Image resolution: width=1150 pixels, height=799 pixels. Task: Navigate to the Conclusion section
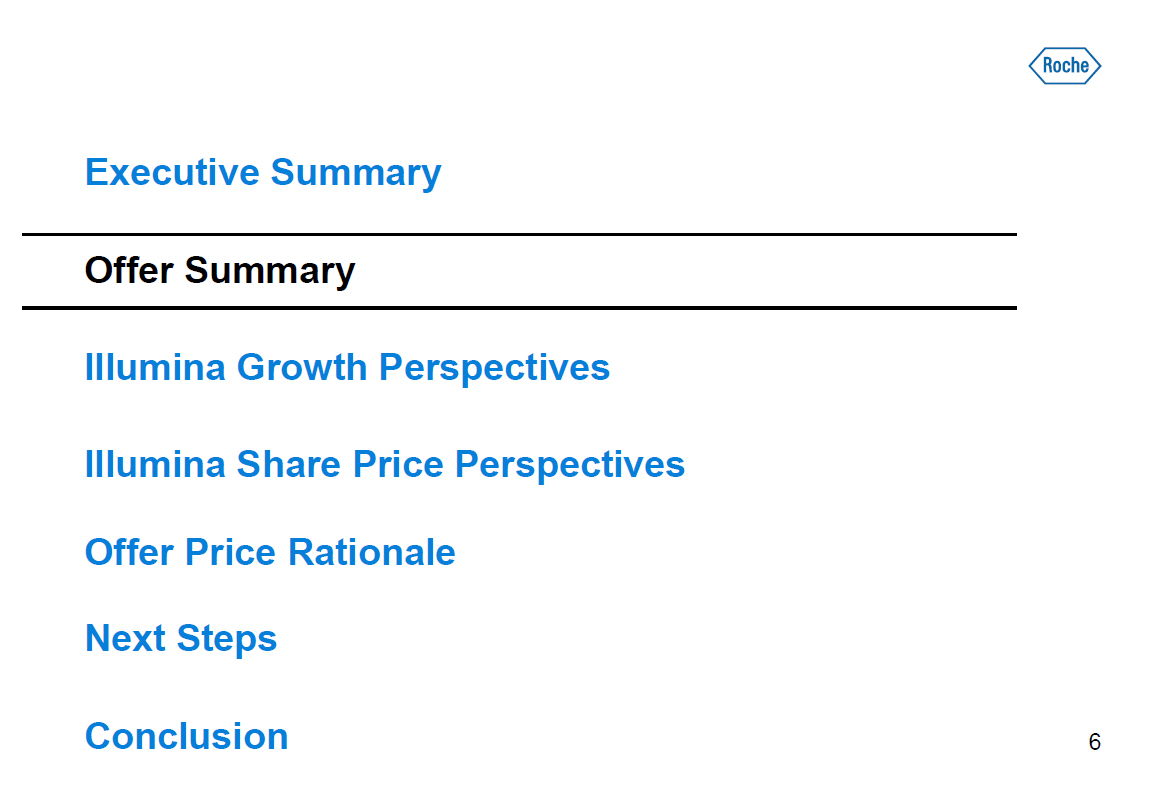tap(187, 736)
